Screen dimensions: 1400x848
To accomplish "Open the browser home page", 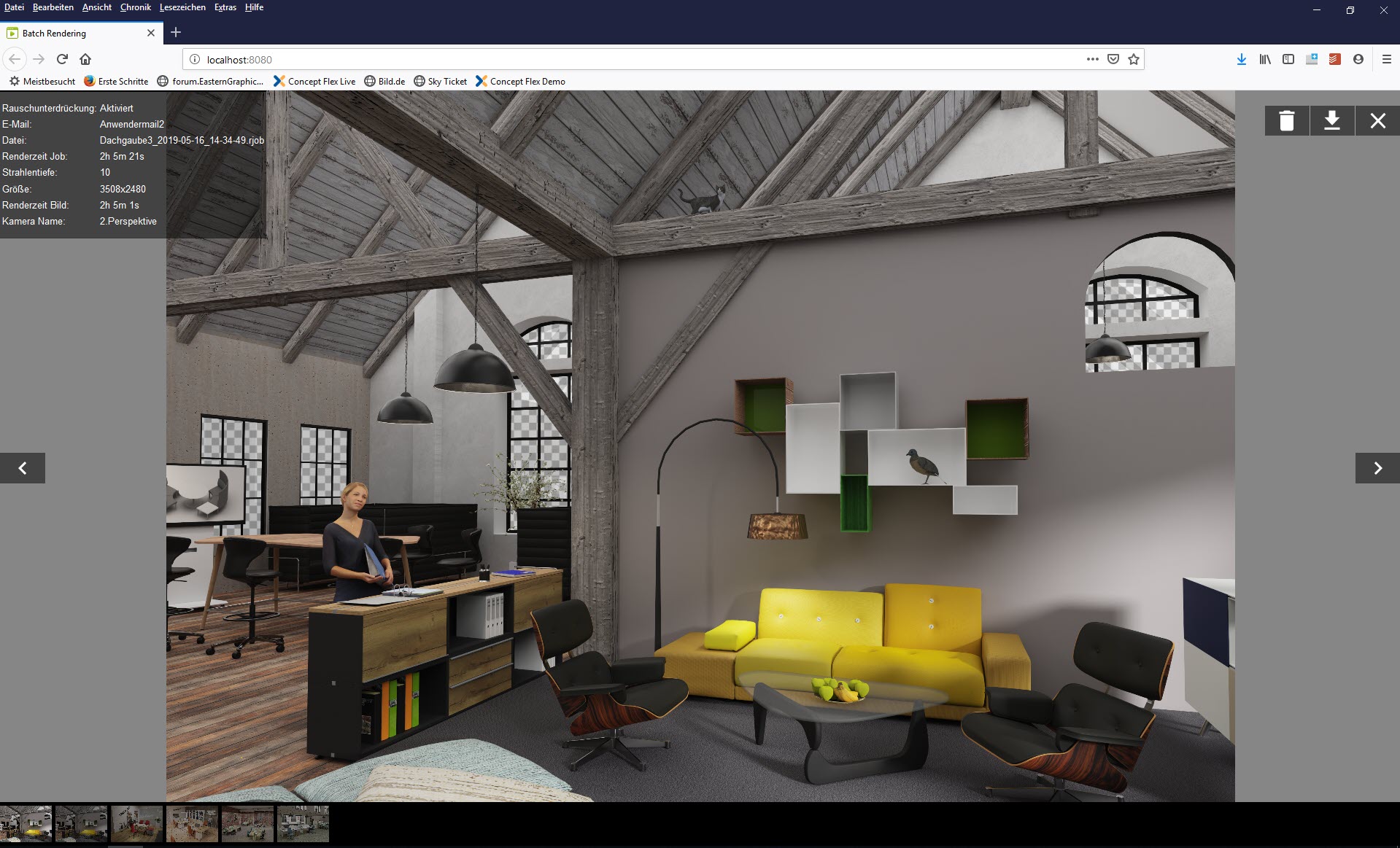I will pos(85,59).
